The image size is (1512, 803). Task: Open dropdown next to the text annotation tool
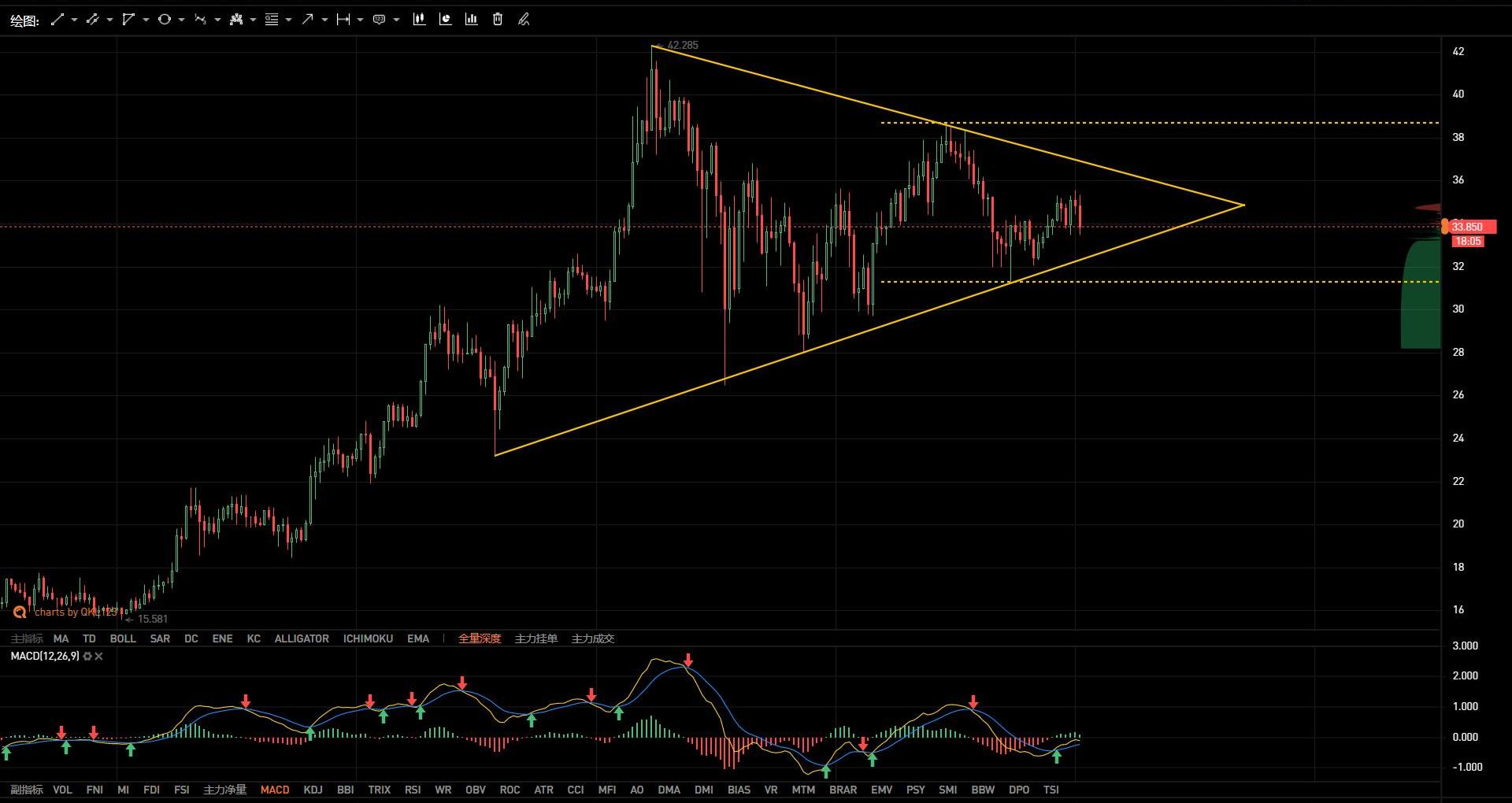pos(396,20)
